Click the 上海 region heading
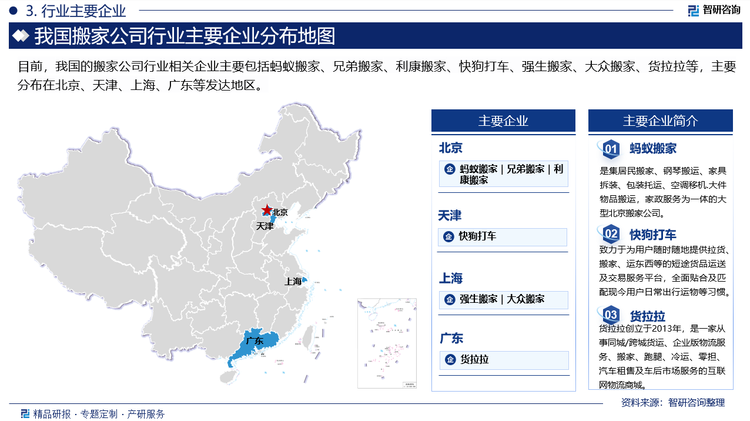 (451, 278)
